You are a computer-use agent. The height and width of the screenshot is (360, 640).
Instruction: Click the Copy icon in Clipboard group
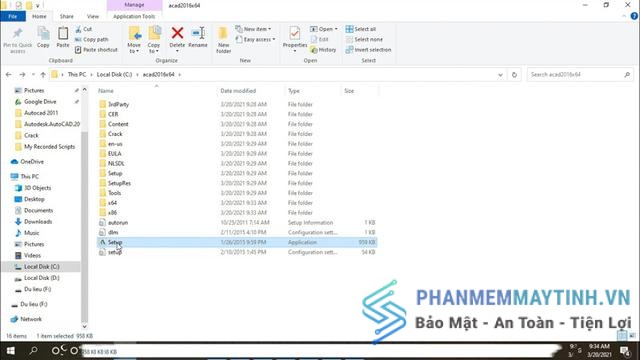(43, 33)
